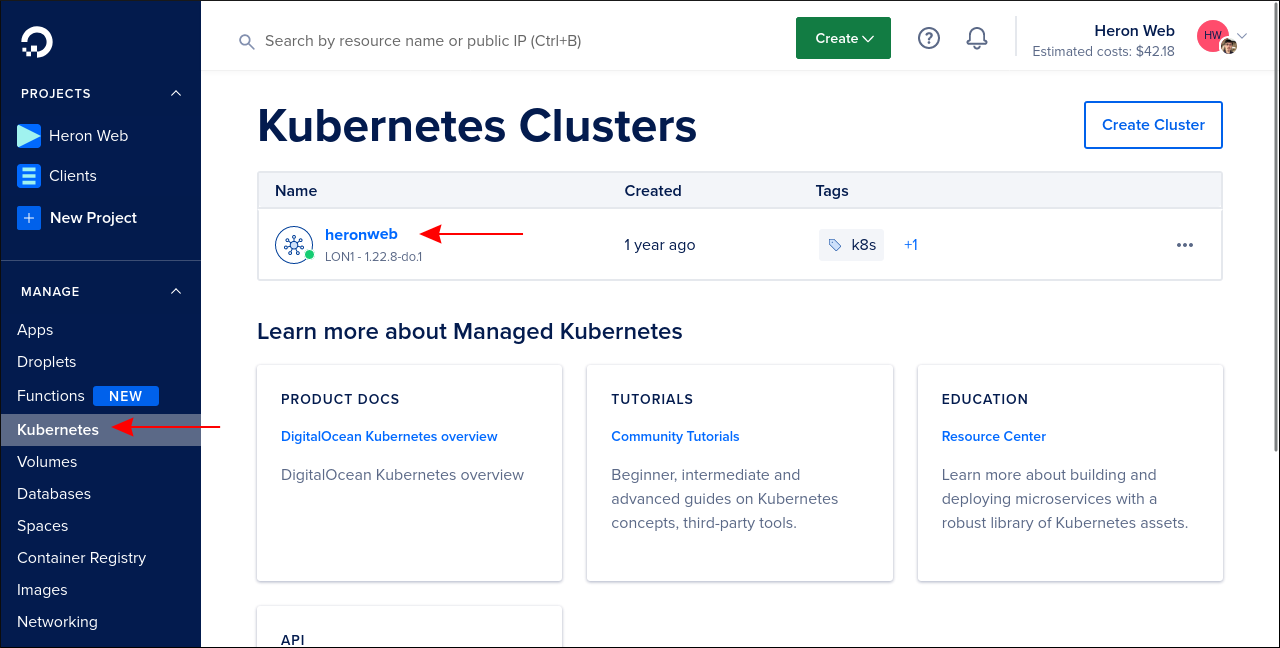Select Droplets in the sidebar

click(x=48, y=361)
